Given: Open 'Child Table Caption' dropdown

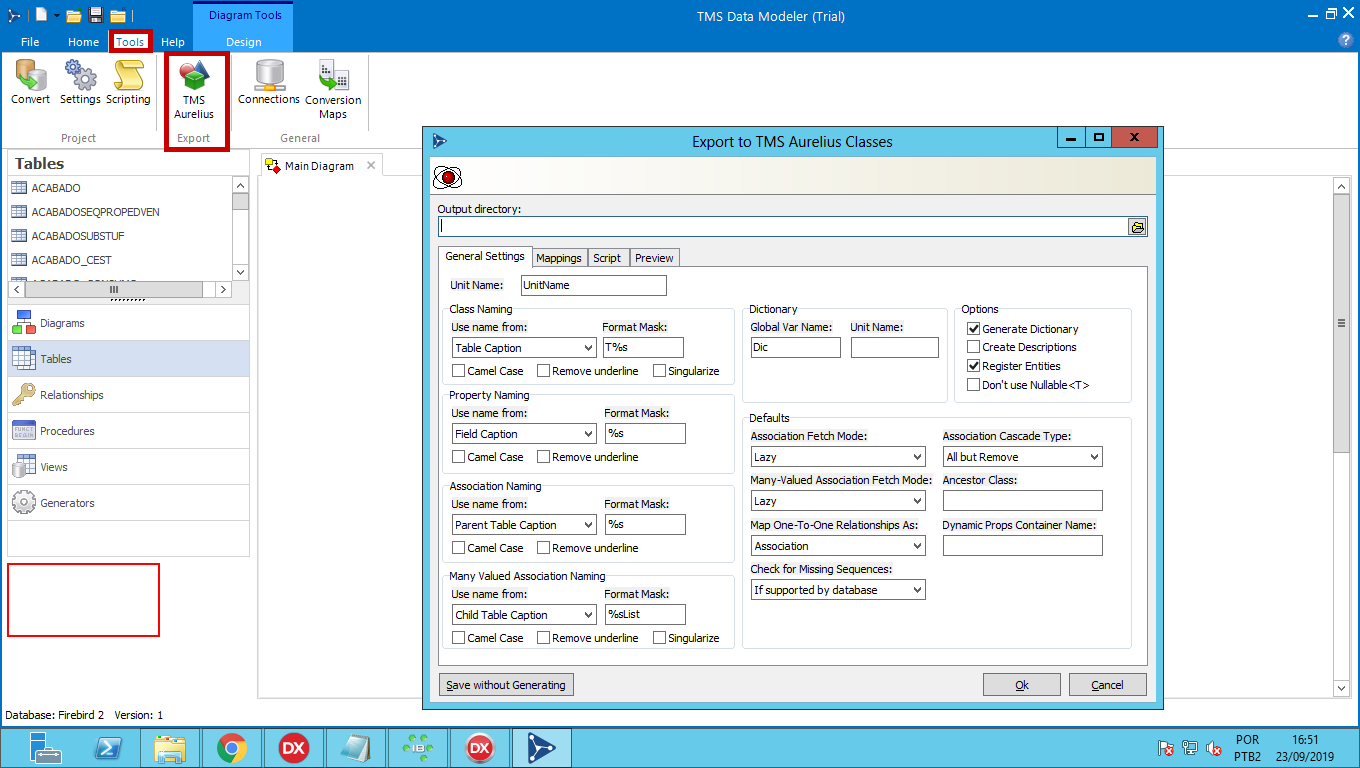Looking at the screenshot, I should 525,615.
